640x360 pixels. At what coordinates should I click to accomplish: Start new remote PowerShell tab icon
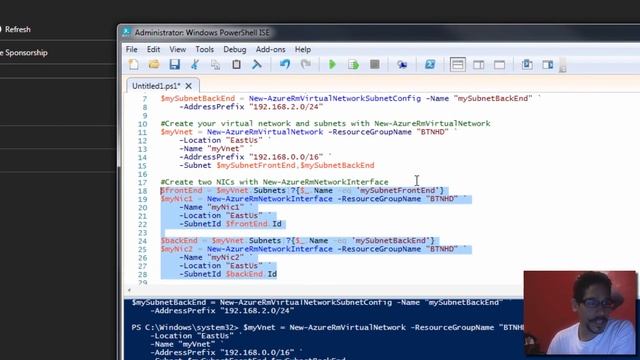coord(402,64)
